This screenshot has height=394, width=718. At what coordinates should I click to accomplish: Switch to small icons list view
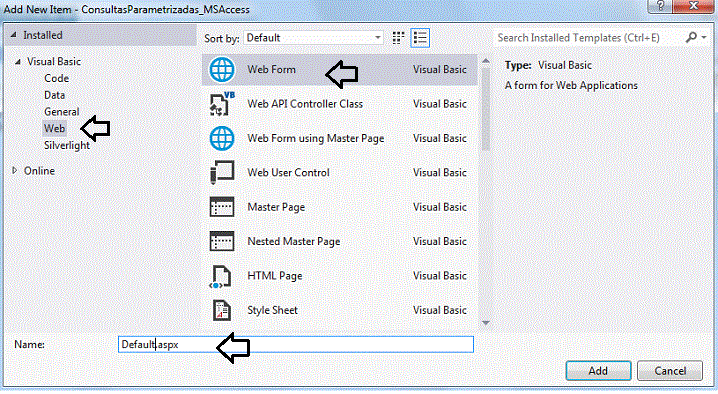tap(420, 38)
